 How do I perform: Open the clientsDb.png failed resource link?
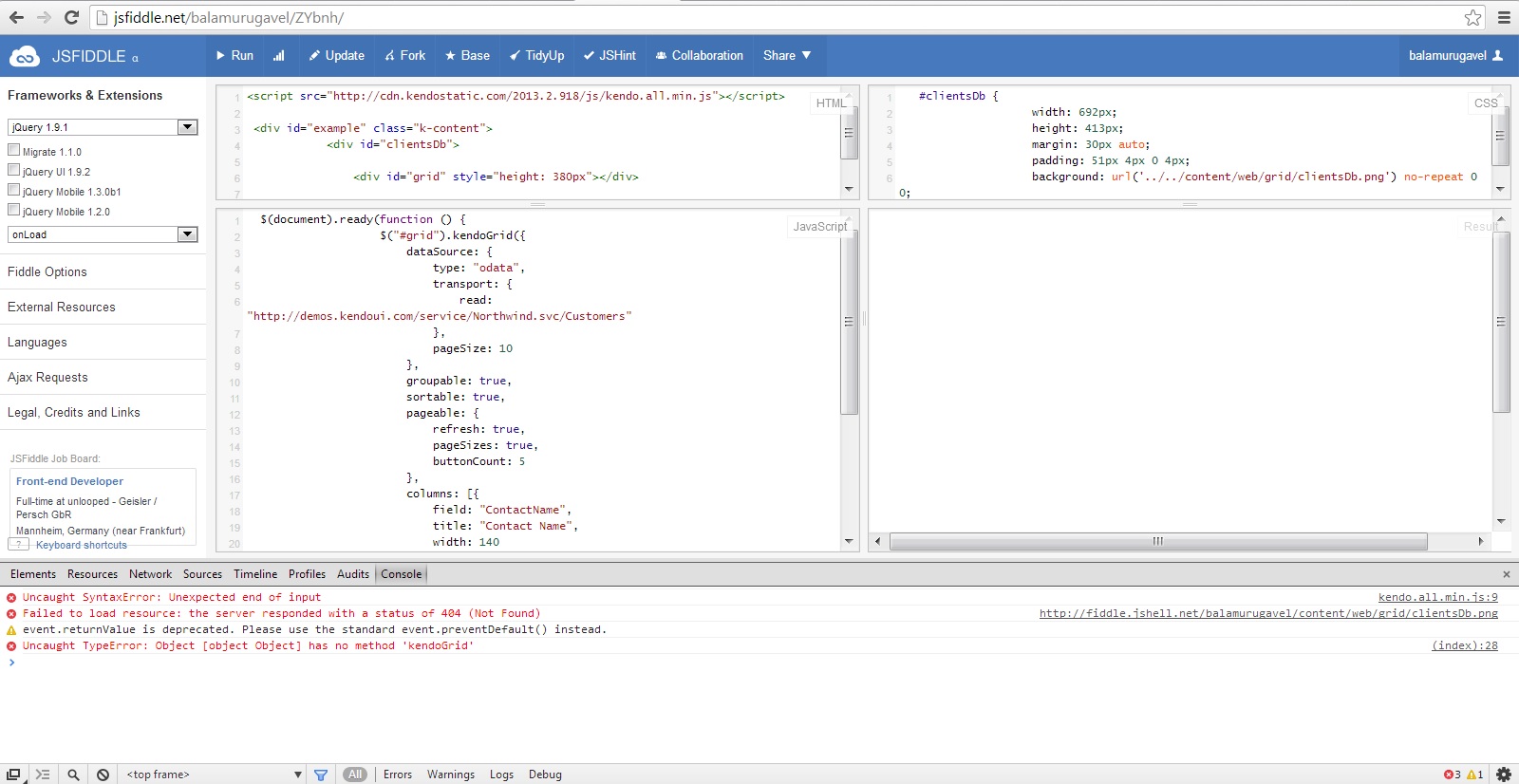[1268, 613]
